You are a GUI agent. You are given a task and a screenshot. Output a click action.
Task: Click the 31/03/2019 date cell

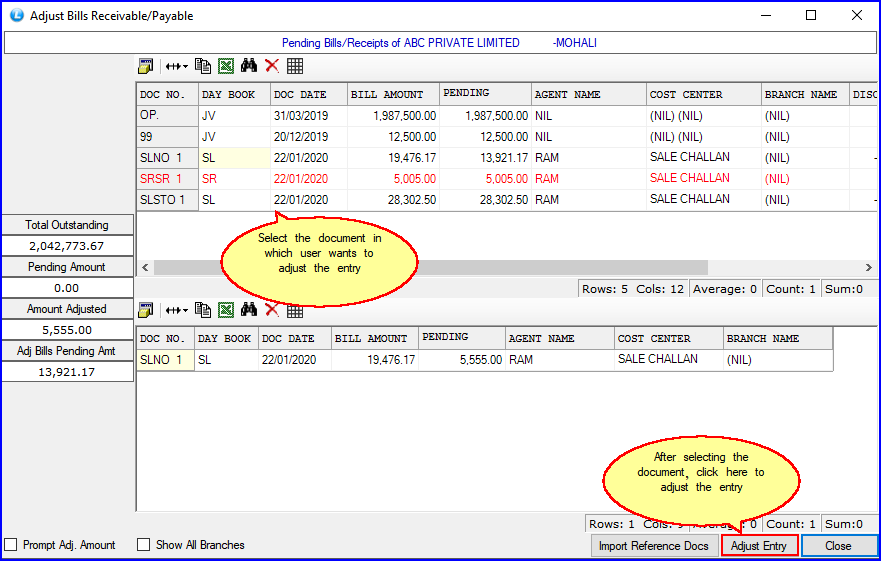point(309,116)
